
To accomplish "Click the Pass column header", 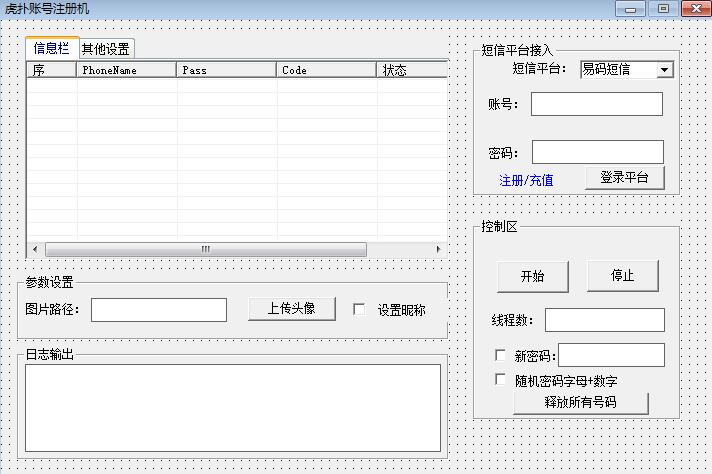I will pyautogui.click(x=226, y=70).
